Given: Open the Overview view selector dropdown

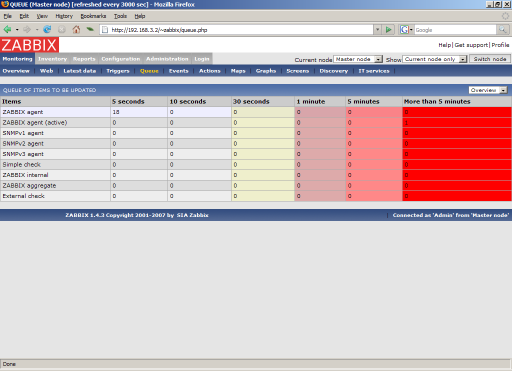Looking at the screenshot, I should (488, 90).
